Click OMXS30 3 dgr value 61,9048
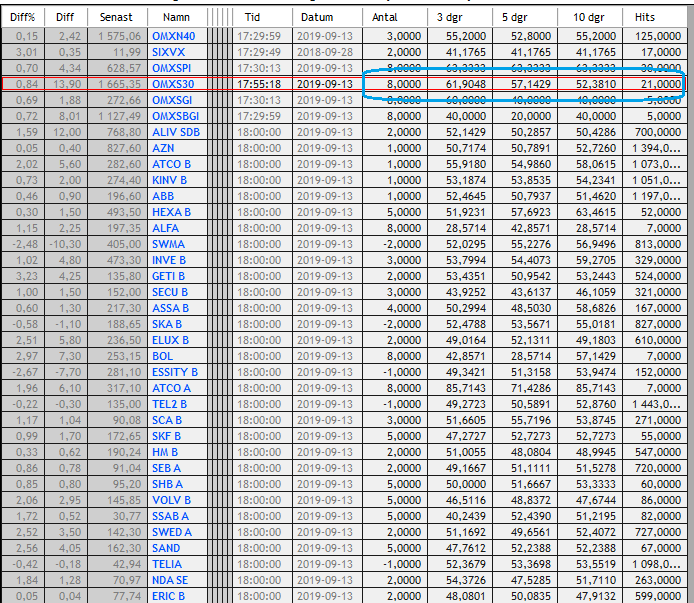This screenshot has height=603, width=694. tap(466, 84)
